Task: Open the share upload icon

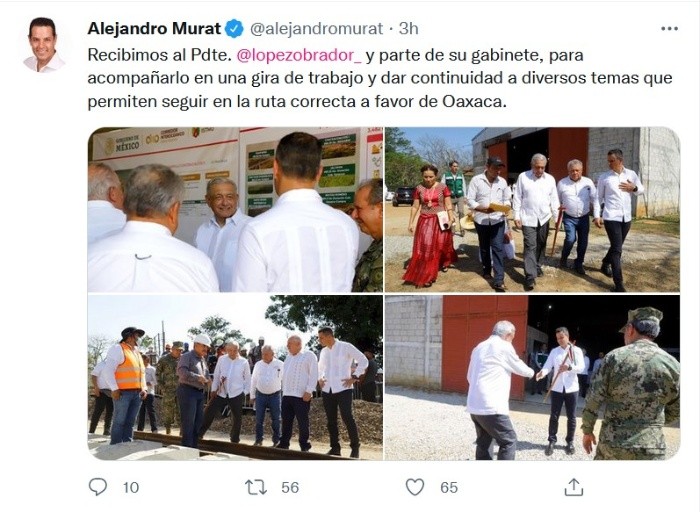Action: point(574,487)
